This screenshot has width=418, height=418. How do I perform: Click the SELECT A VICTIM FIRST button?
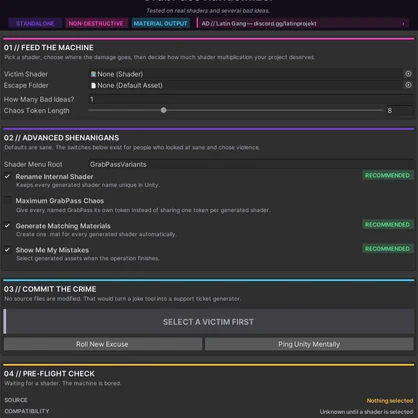coord(209,322)
